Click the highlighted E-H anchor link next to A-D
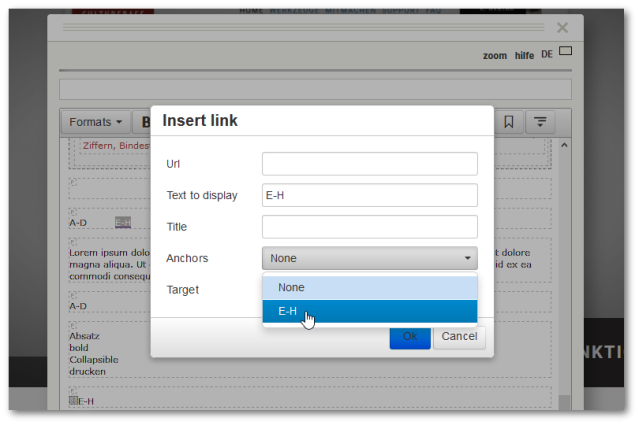 [123, 222]
